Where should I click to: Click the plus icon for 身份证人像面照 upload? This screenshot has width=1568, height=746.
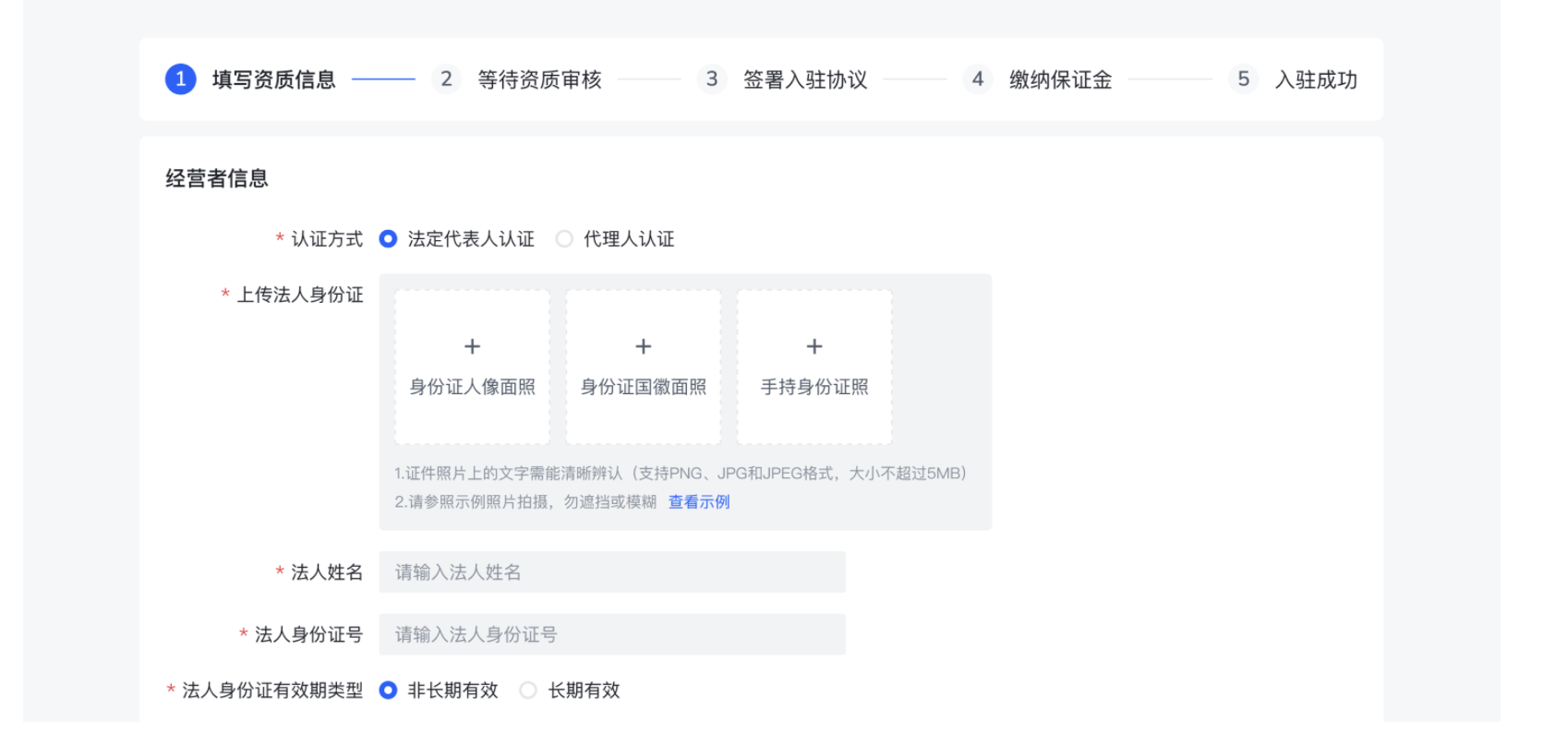[472, 346]
